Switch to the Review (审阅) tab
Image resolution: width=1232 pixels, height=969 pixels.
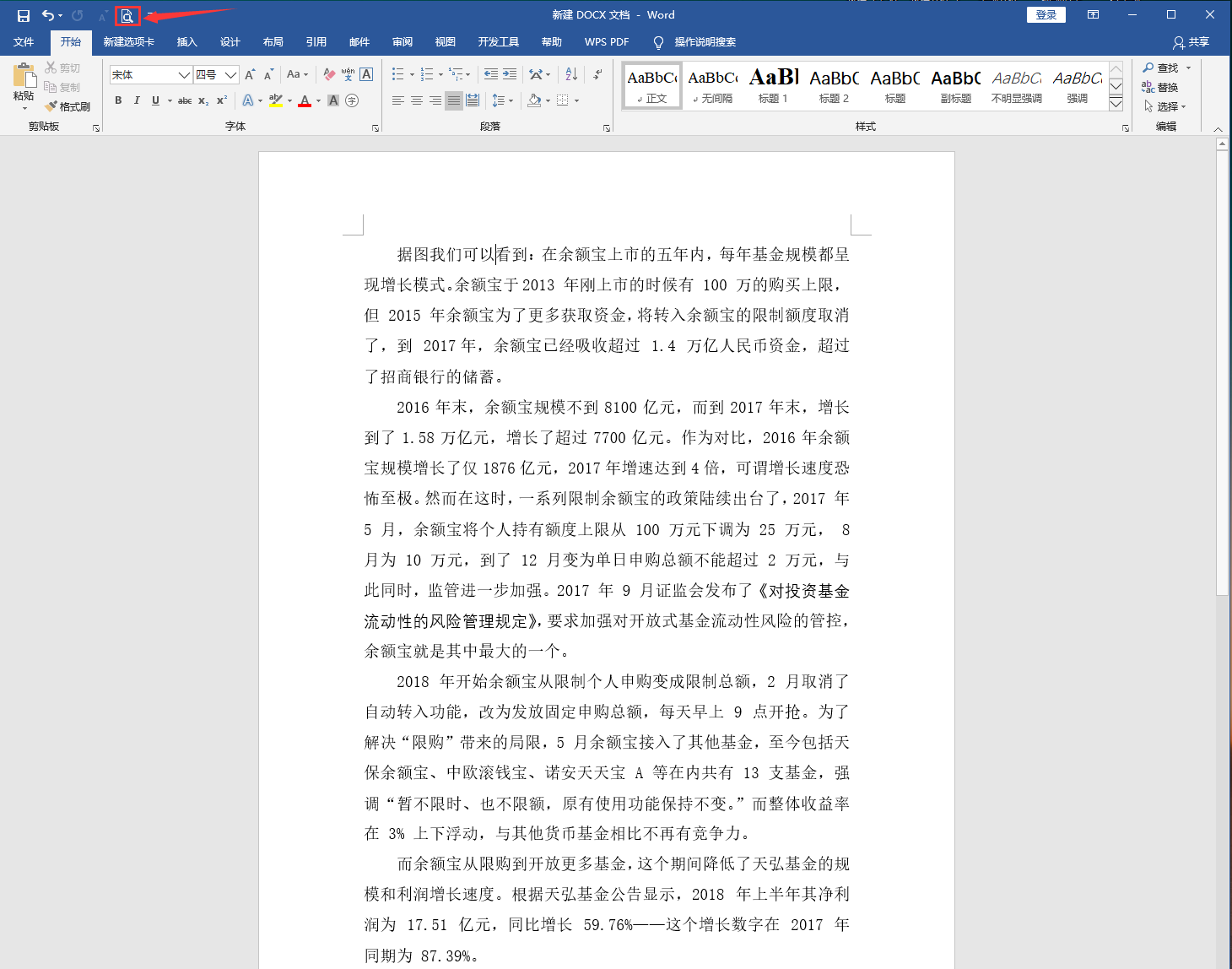tap(402, 42)
